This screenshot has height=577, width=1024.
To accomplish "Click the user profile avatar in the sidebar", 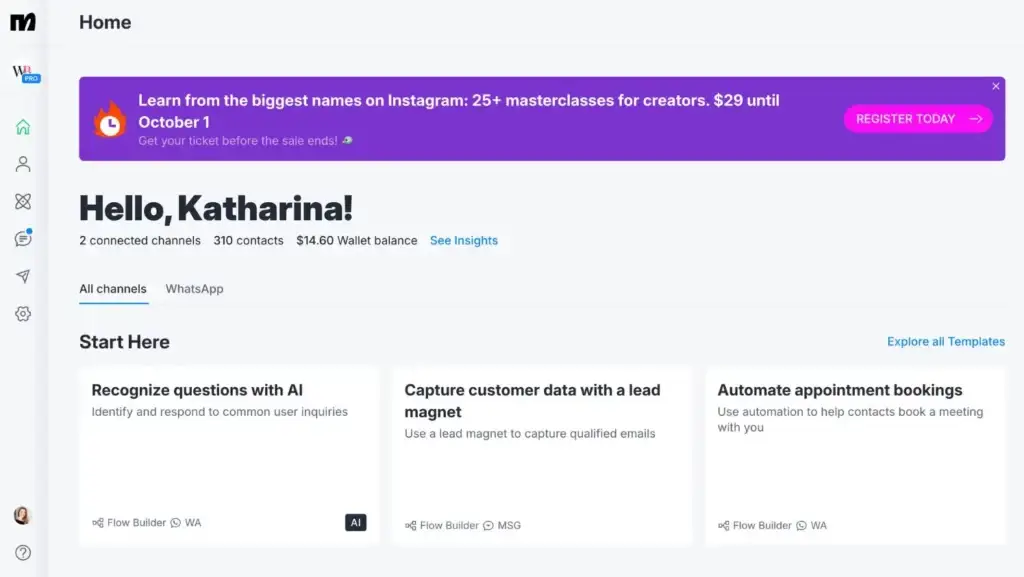I will (22, 515).
